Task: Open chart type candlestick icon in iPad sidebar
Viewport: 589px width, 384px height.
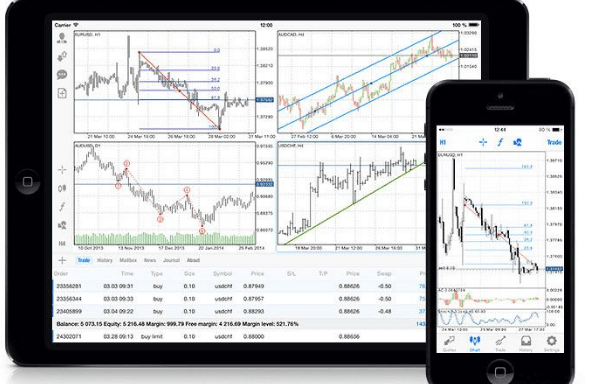Action: pos(62,188)
